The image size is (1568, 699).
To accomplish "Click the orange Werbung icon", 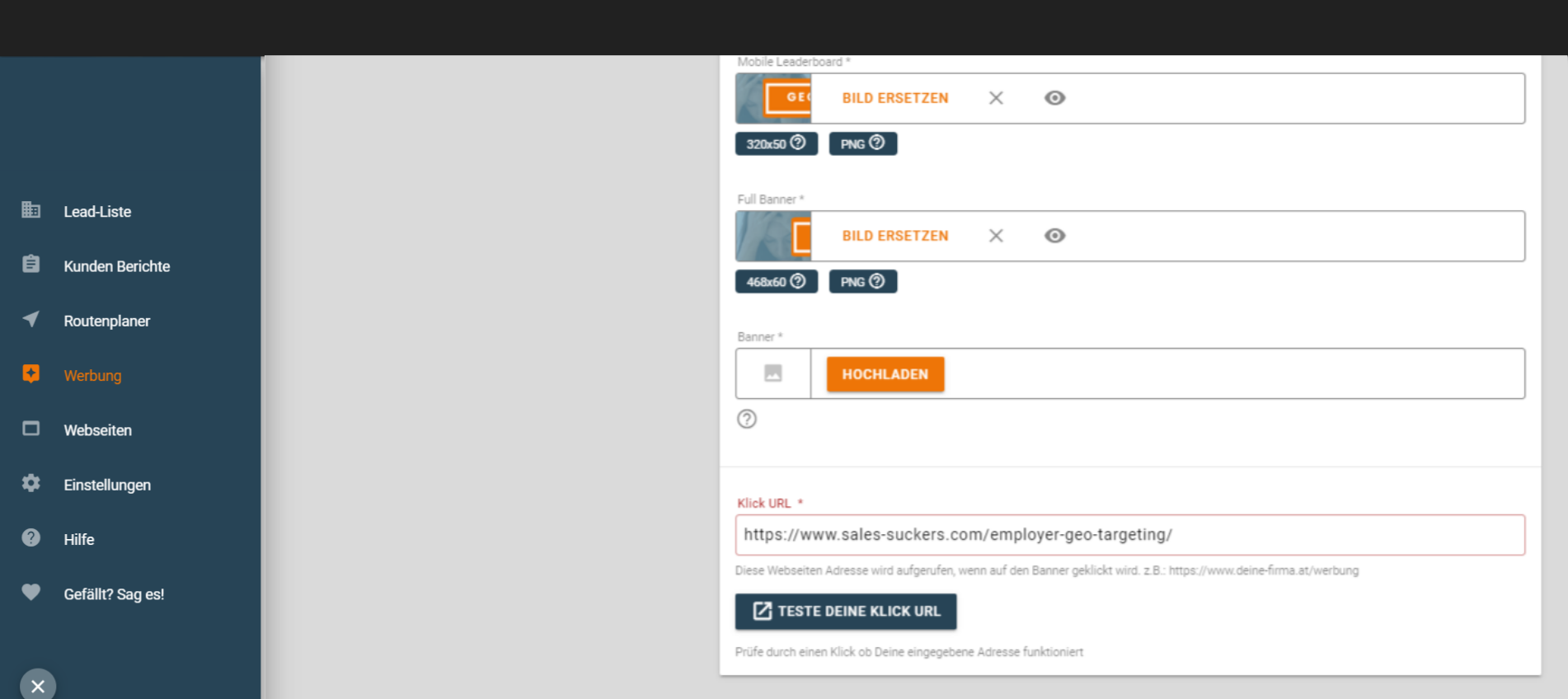I will click(31, 373).
